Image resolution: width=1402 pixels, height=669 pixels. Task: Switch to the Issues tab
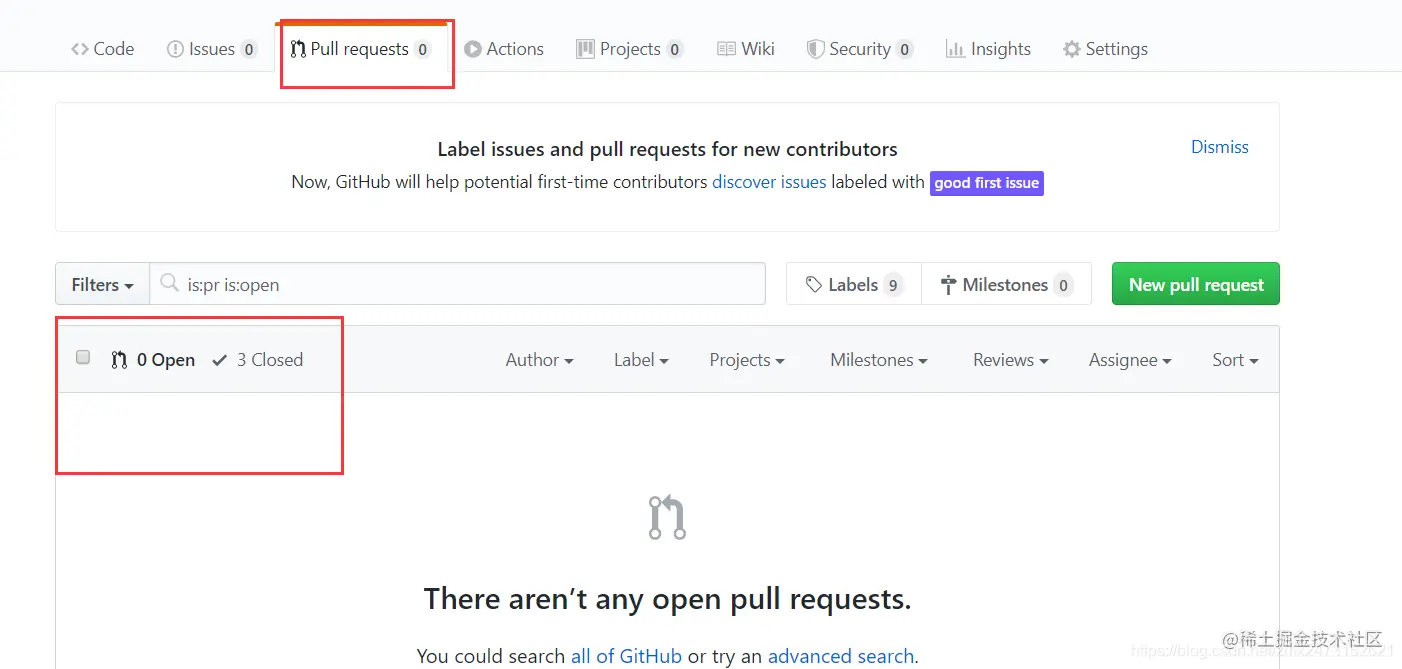pyautogui.click(x=212, y=49)
